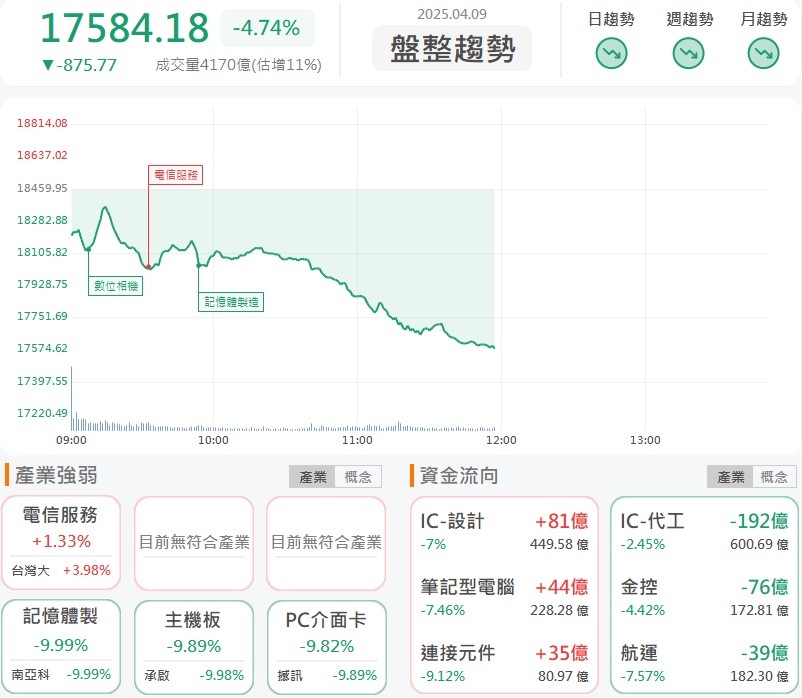Click the 台灣大 +3.98% stock link
This screenshot has width=802, height=698.
pos(61,570)
